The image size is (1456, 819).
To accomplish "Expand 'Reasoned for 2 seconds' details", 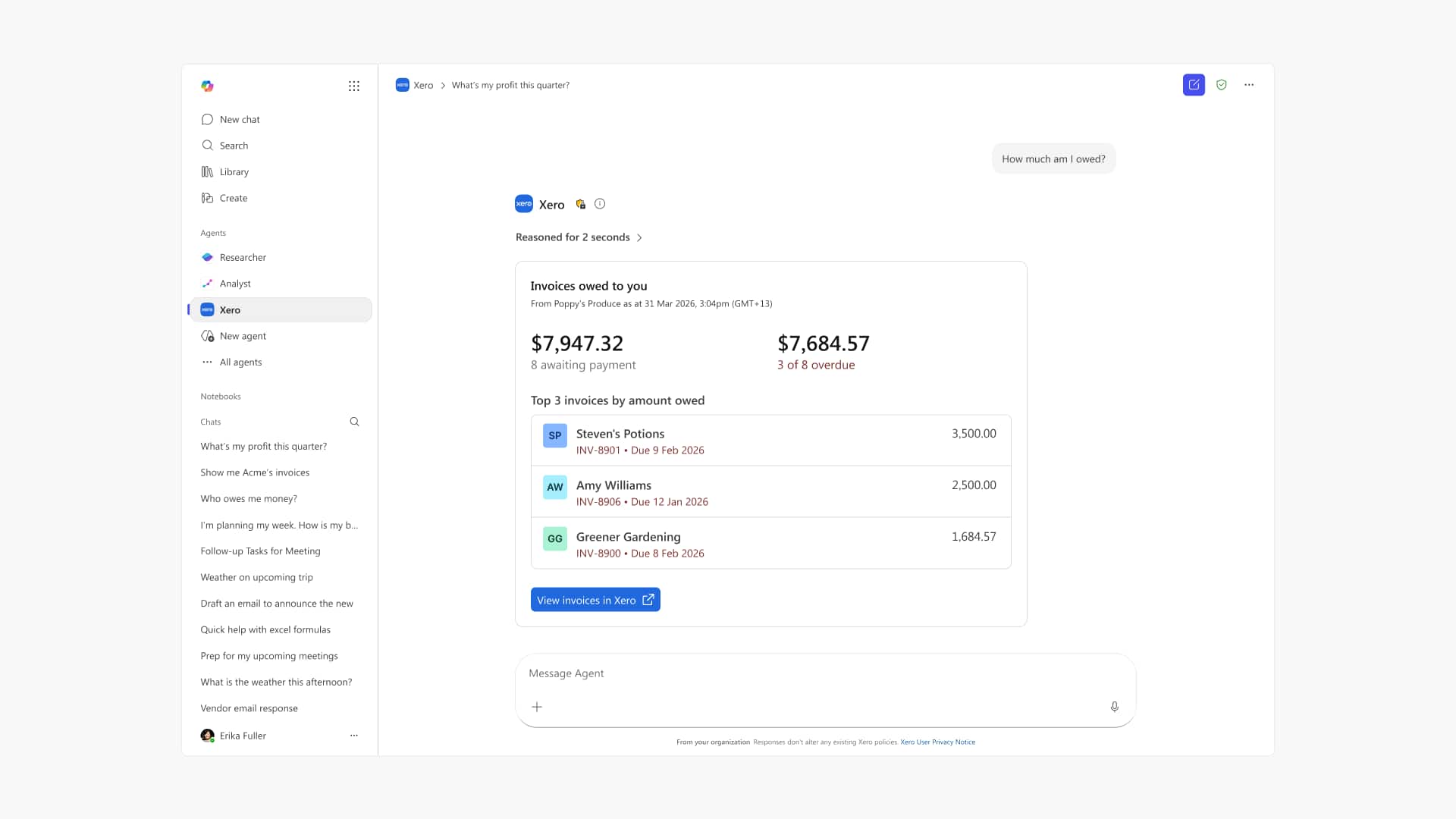I will 579,237.
